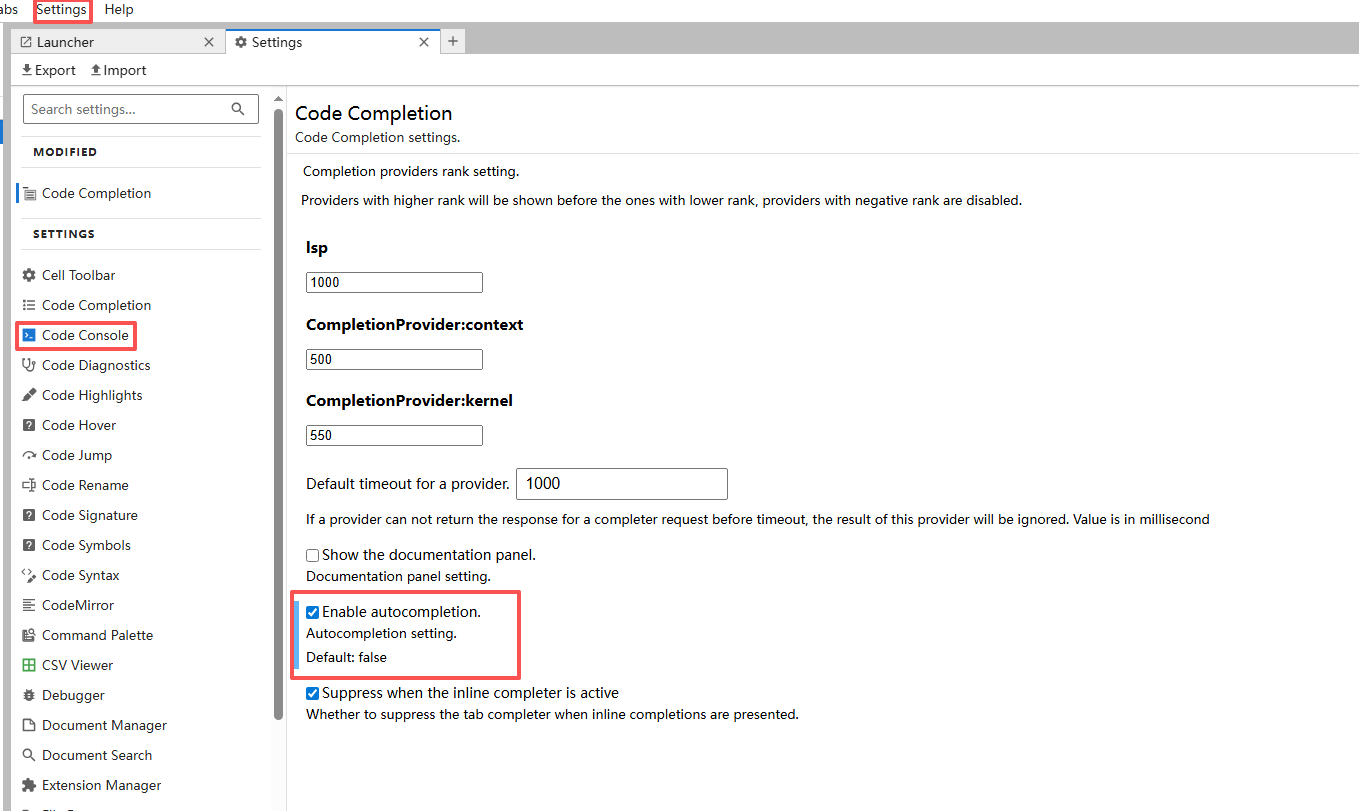1359x811 pixels.
Task: Disable the Enable autocompletion checkbox
Action: click(313, 612)
